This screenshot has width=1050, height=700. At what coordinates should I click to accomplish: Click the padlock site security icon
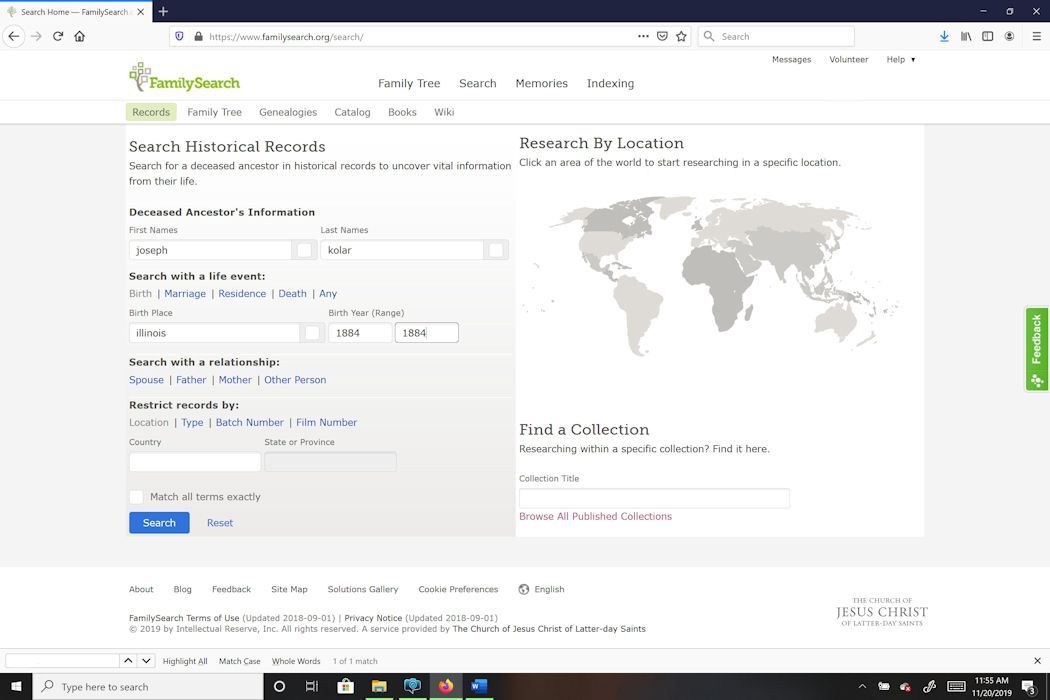[x=198, y=36]
